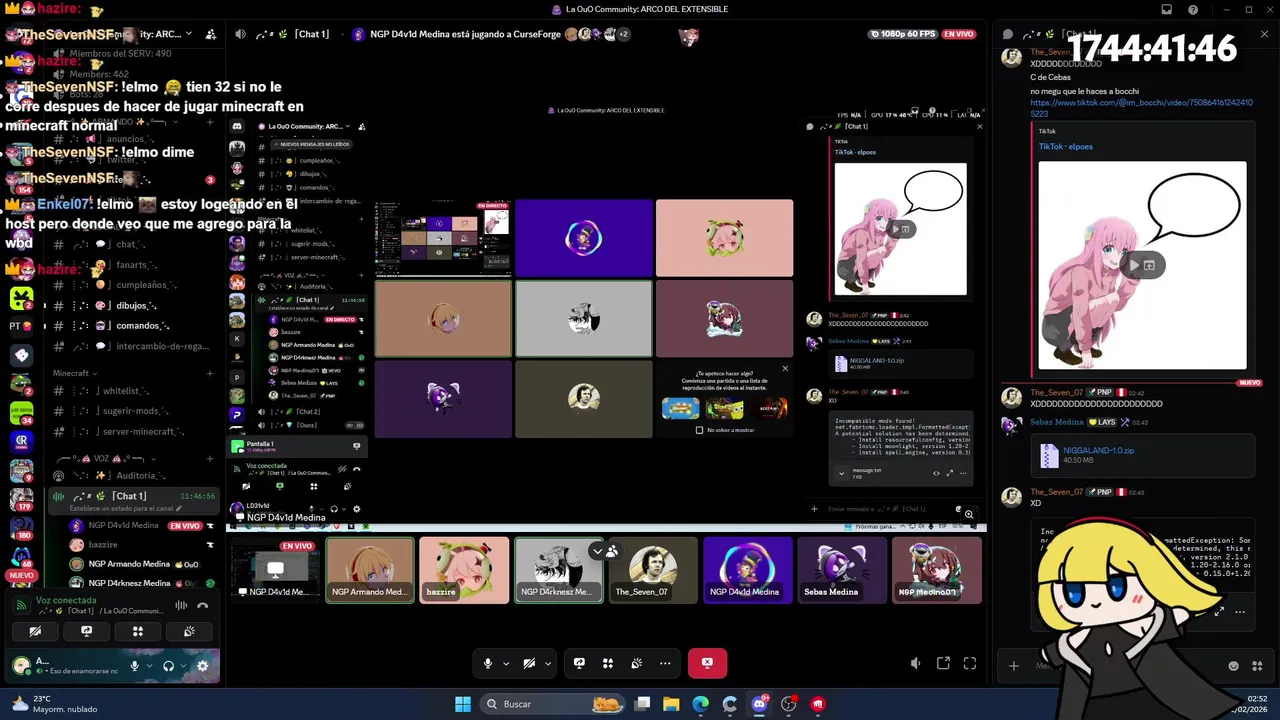Image resolution: width=1280 pixels, height=720 pixels.
Task: Open activities button in voice connected panel
Action: tap(138, 631)
